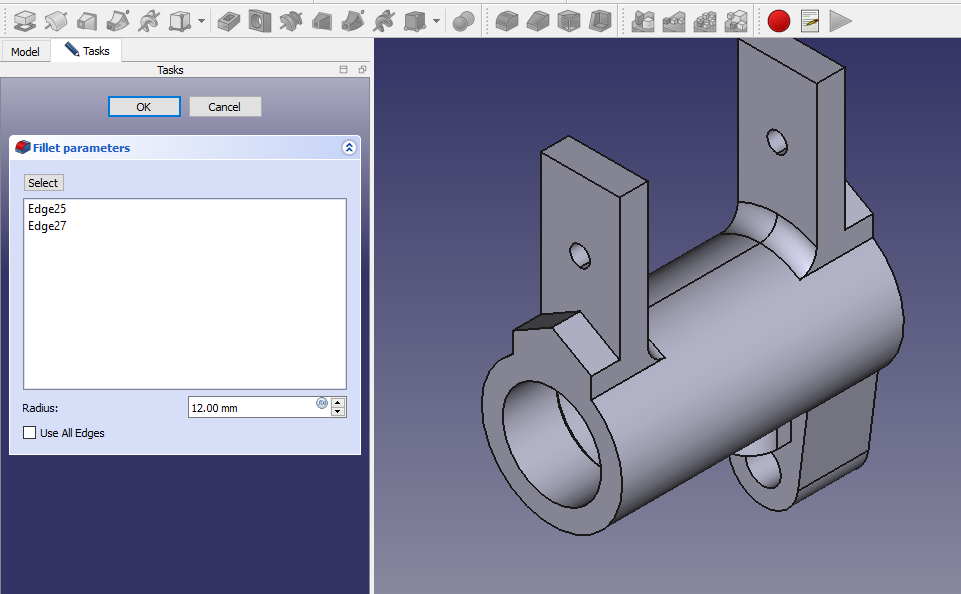Click the Hole tool icon
This screenshot has height=594, width=961.
tap(260, 20)
